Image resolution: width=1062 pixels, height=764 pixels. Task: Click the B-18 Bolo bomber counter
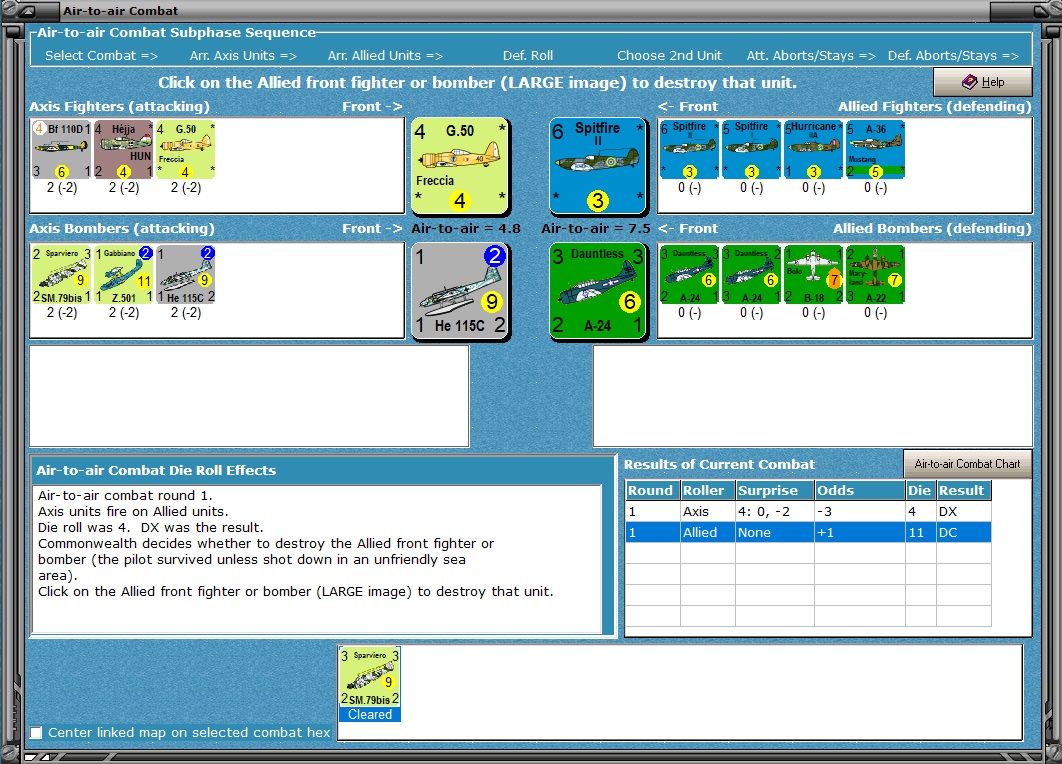pyautogui.click(x=813, y=274)
